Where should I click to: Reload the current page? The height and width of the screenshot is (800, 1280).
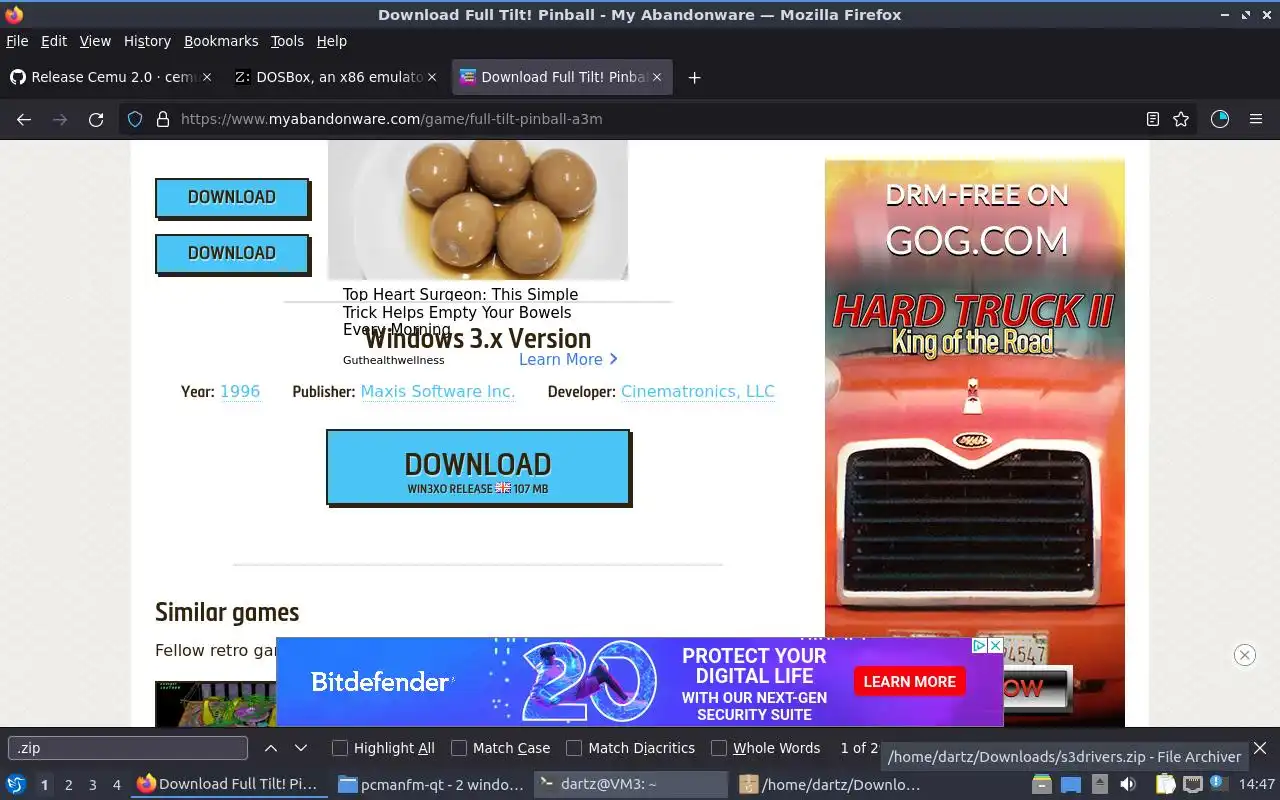pos(96,119)
